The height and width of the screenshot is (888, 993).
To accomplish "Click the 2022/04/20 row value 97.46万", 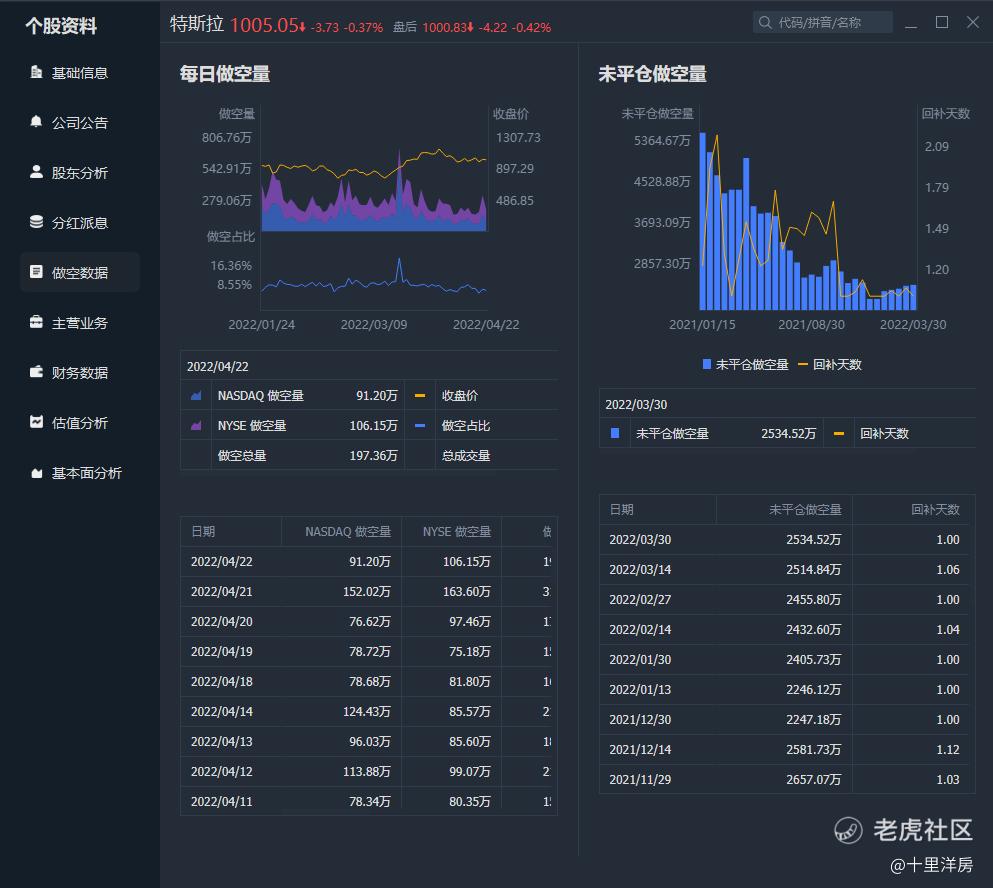I will 470,622.
